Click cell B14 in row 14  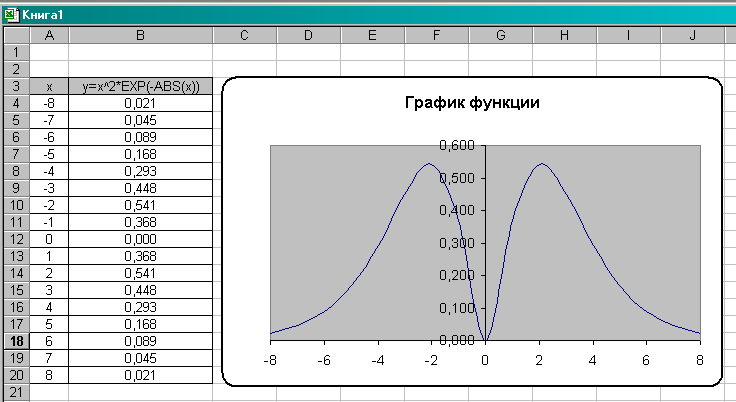[x=140, y=273]
